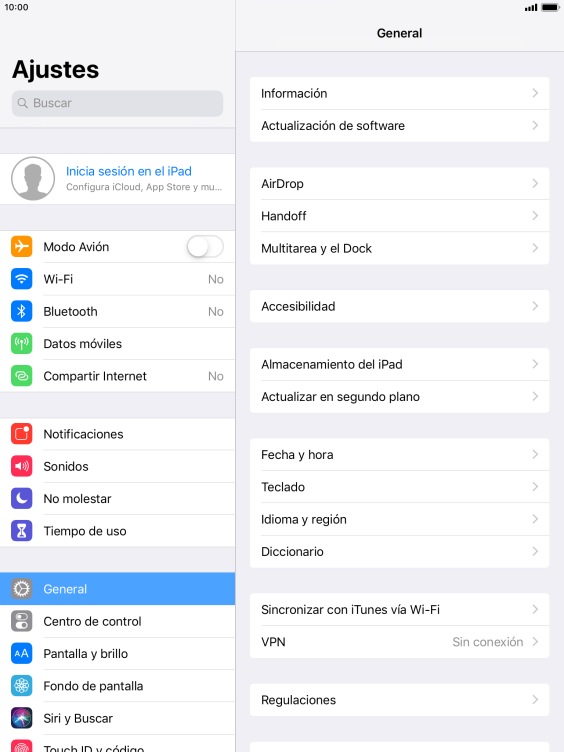Viewport: 564px width, 752px height.
Task: Select General in the settings sidebar
Action: click(118, 589)
